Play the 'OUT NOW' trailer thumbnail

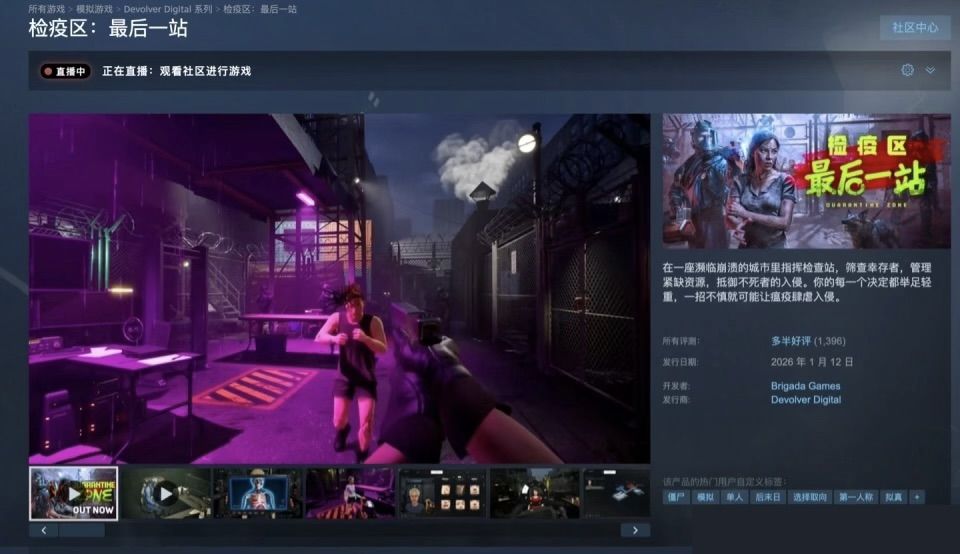pyautogui.click(x=73, y=493)
